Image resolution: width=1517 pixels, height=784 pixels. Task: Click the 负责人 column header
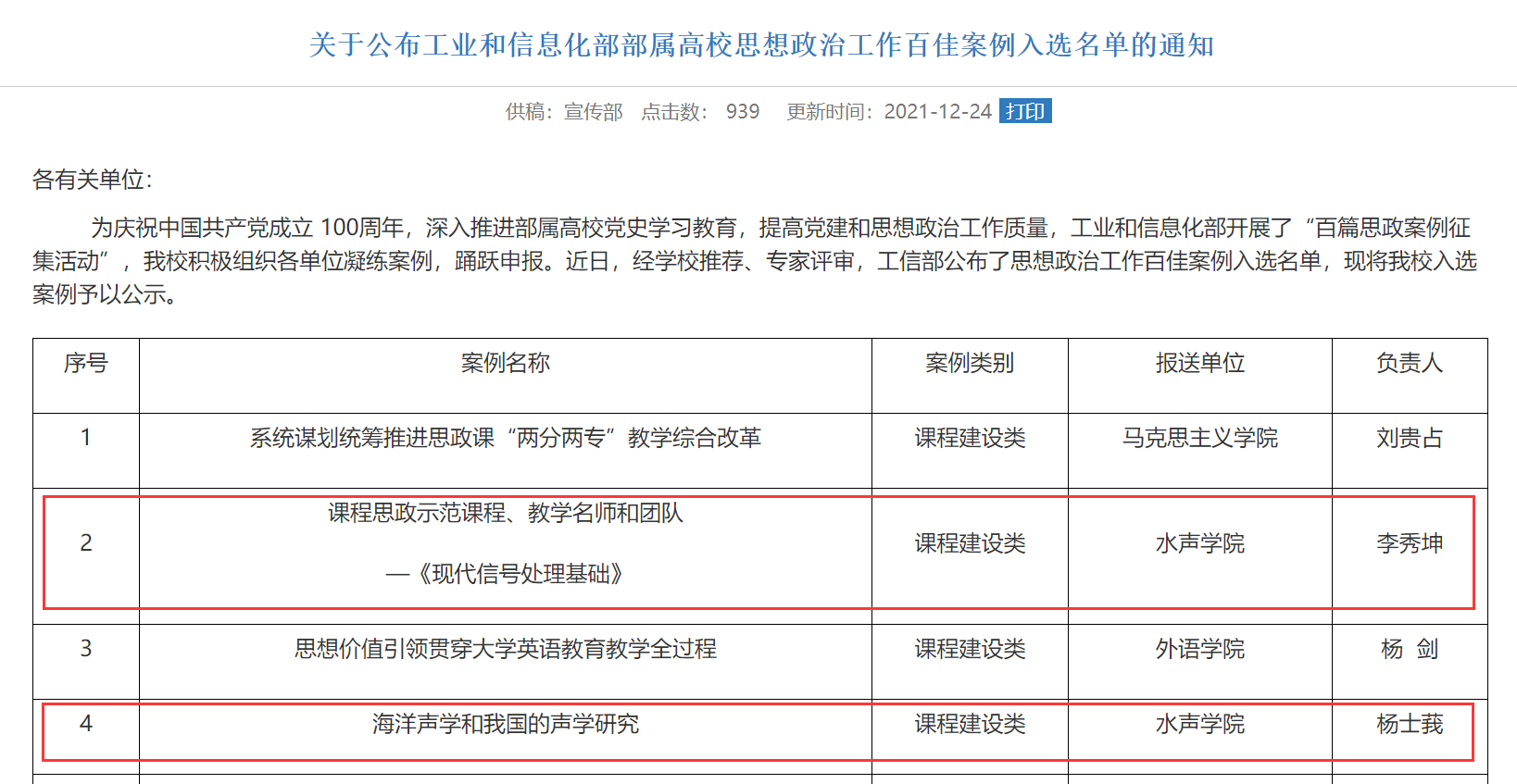point(1409,363)
